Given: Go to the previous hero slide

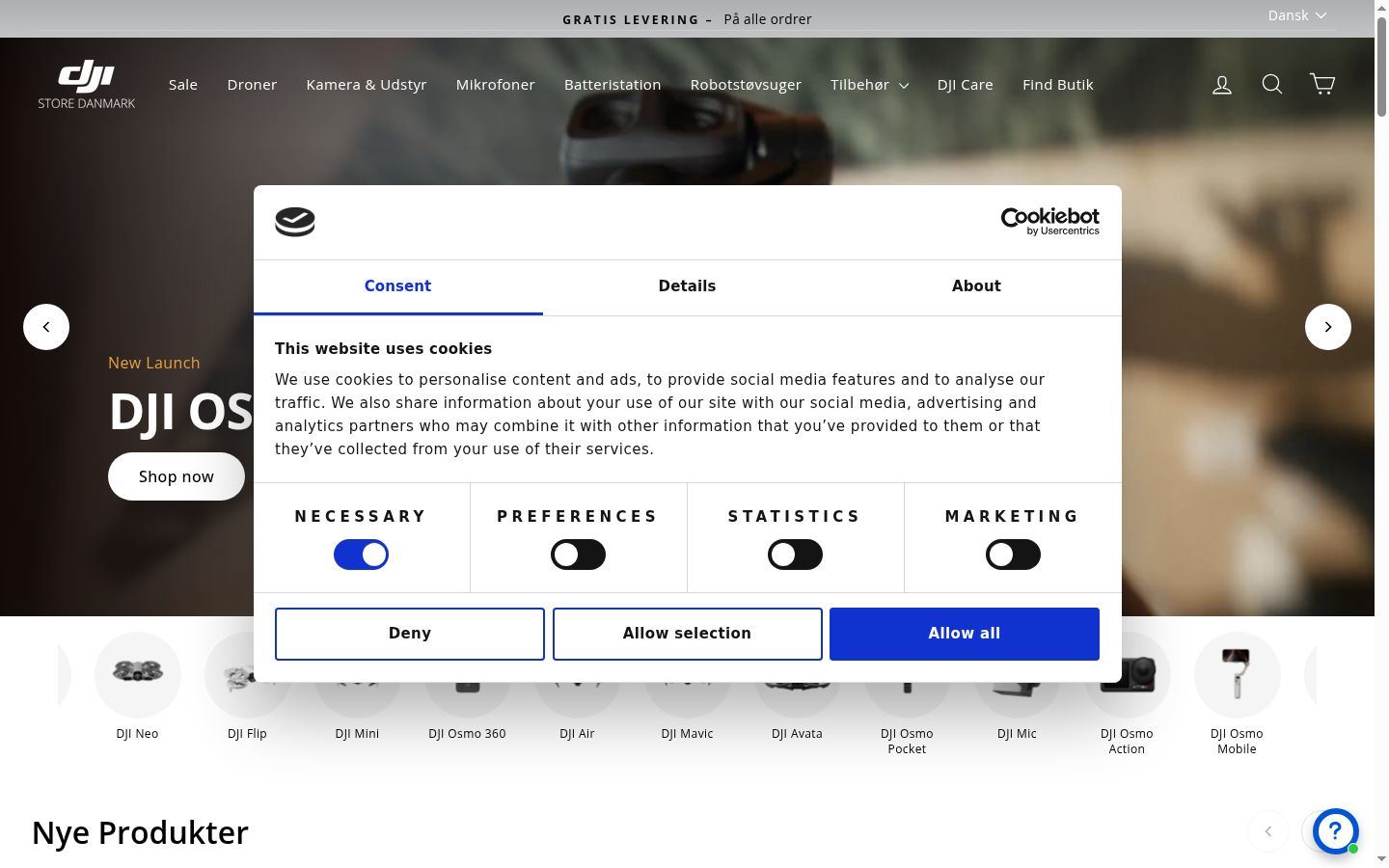Looking at the screenshot, I should click(x=46, y=327).
